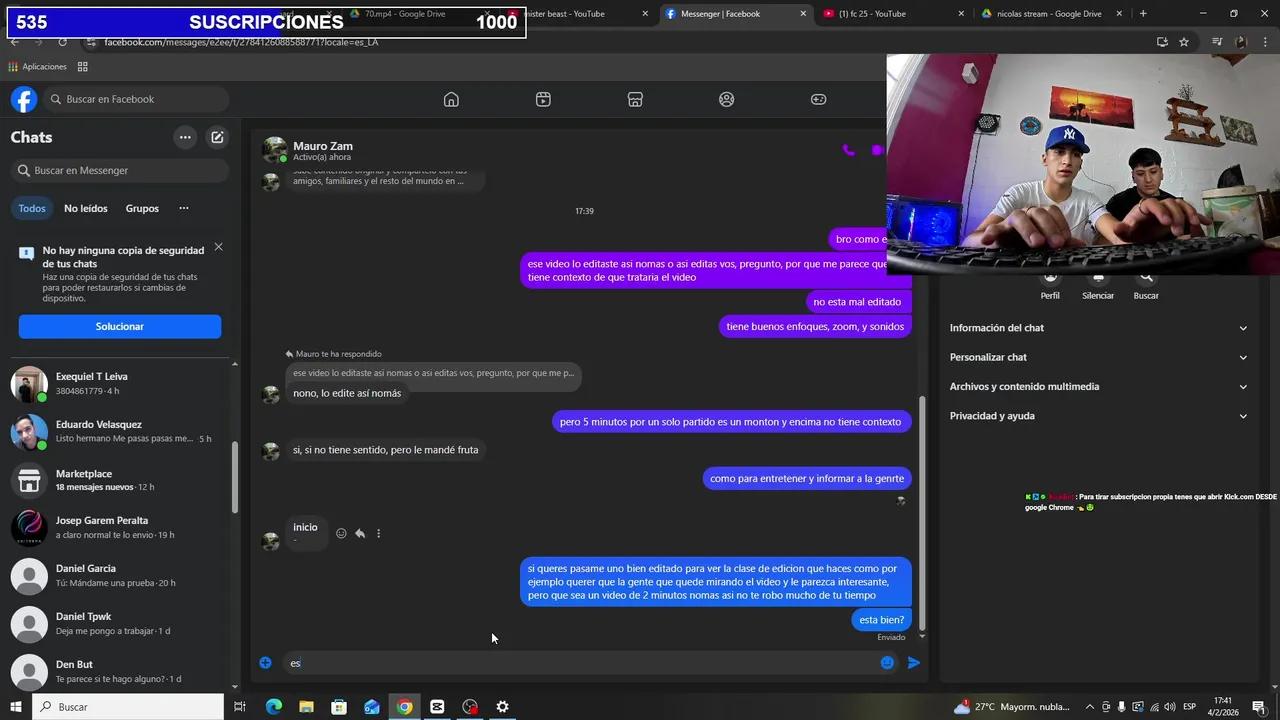Expand Archivos y contenido multimedia section
The height and width of the screenshot is (720, 1280).
1098,386
